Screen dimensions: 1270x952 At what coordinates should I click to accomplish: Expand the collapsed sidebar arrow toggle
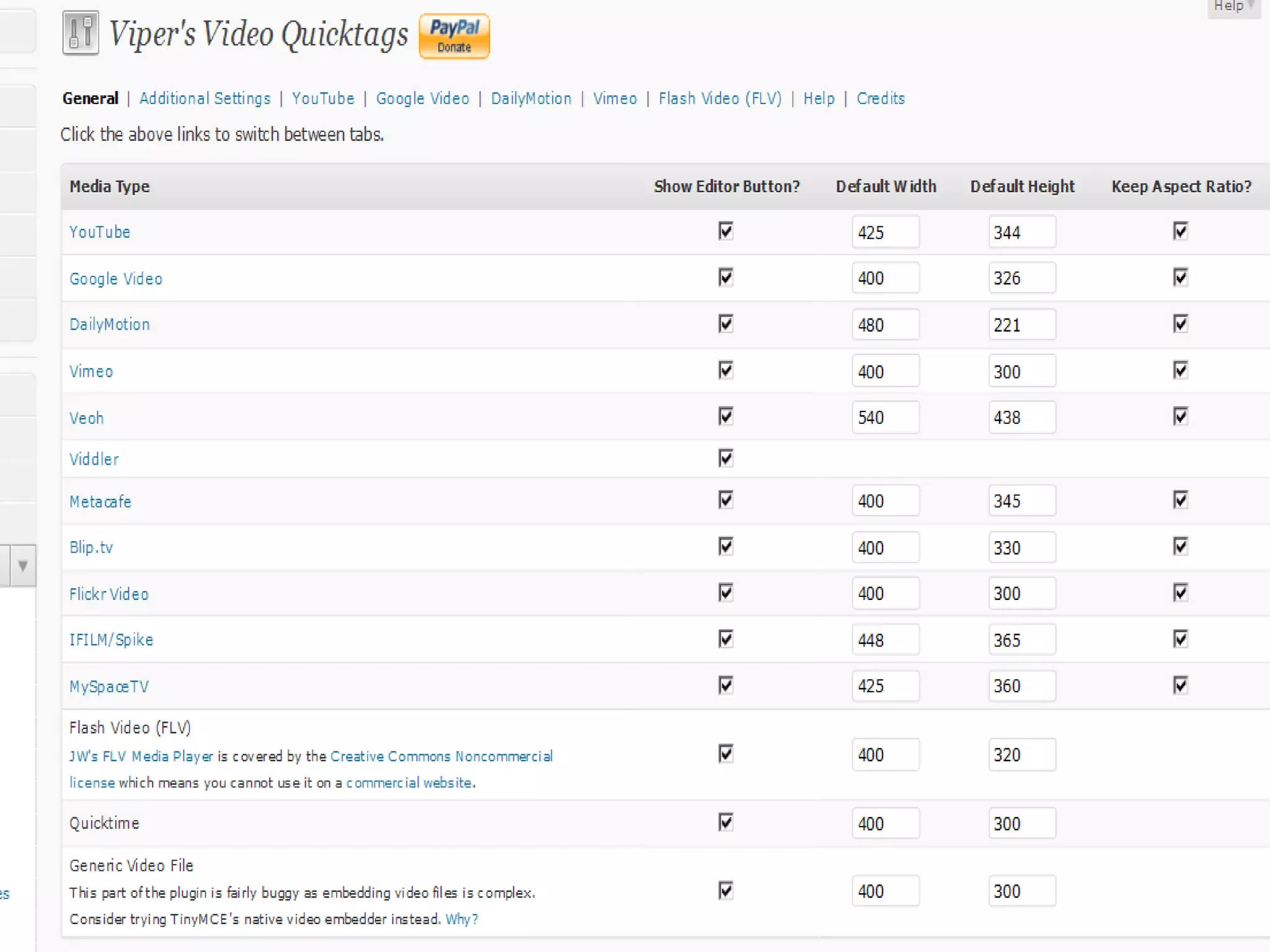(23, 565)
